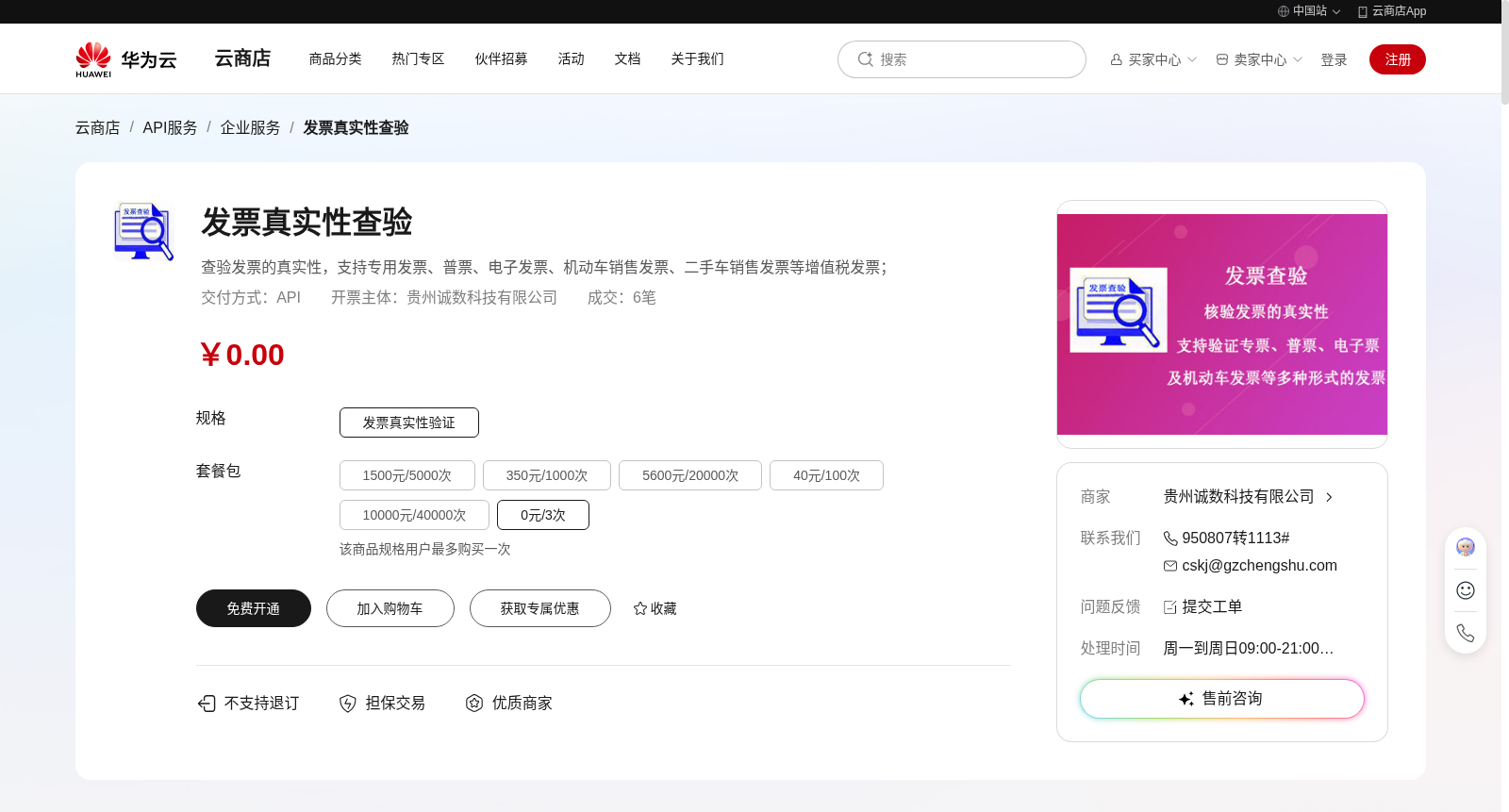The width and height of the screenshot is (1509, 812).
Task: Open the 关于我们 menu
Action: tap(698, 58)
